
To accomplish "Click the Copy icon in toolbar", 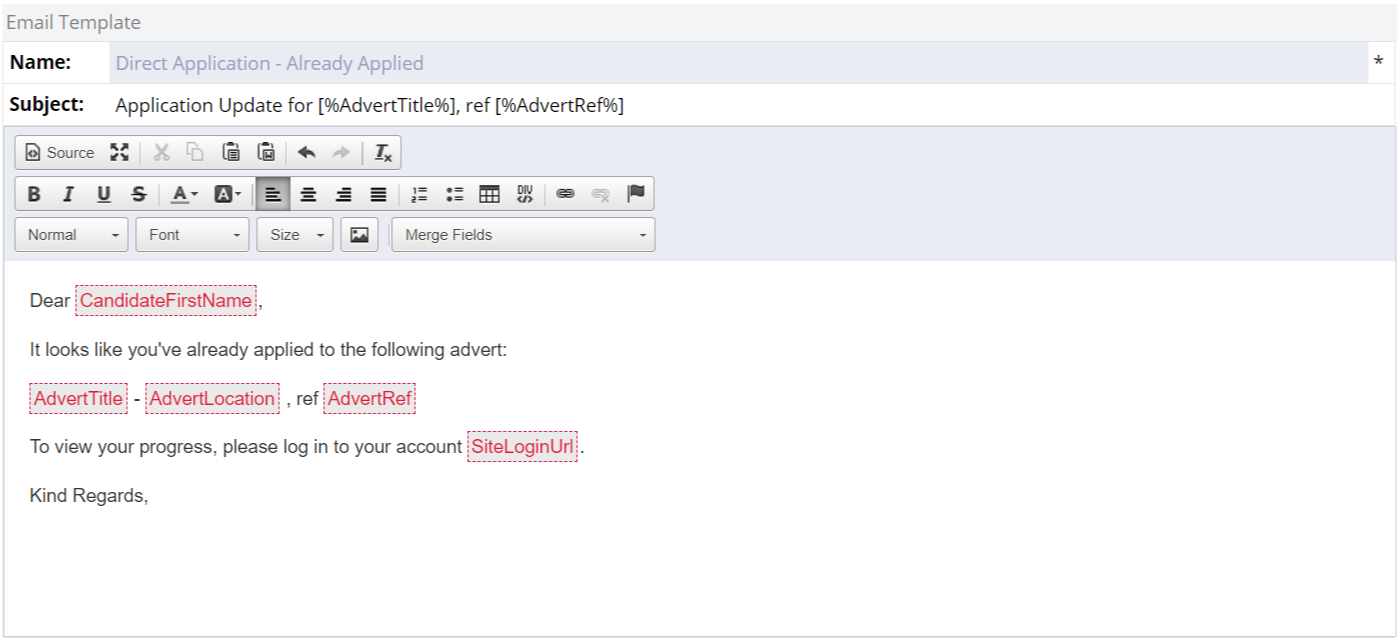I will 196,153.
